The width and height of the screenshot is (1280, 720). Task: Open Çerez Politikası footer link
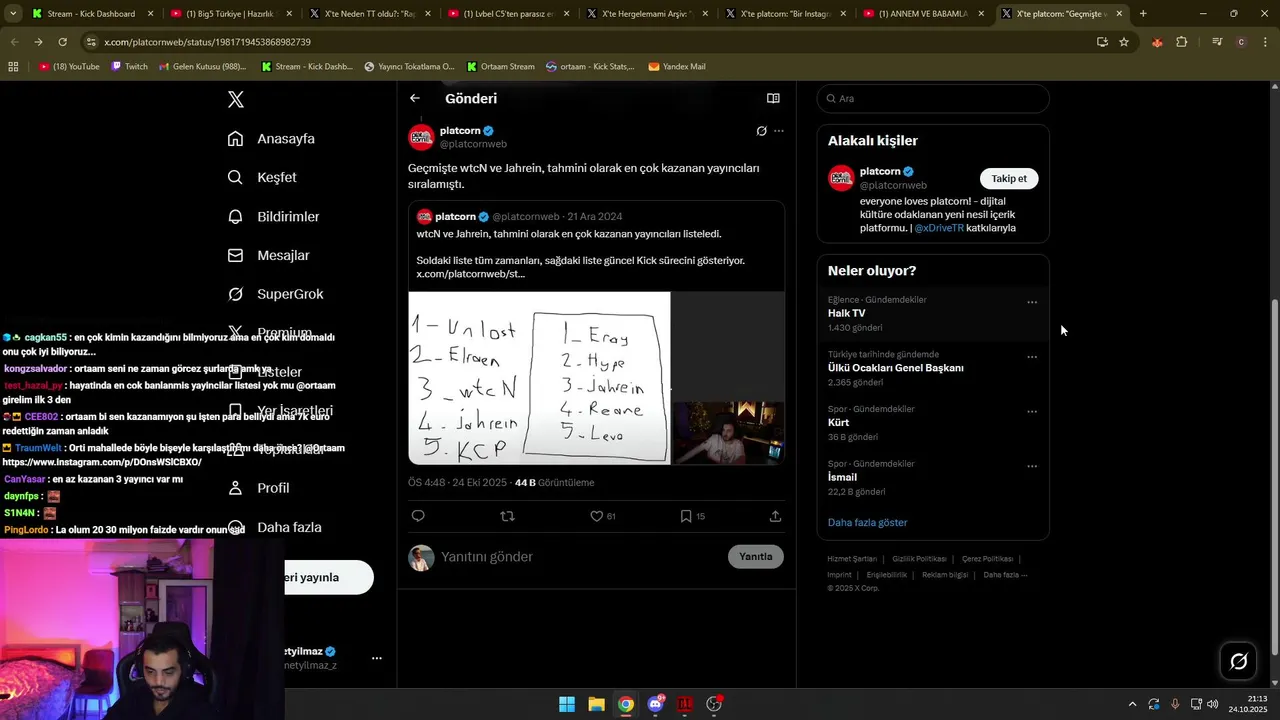click(x=987, y=559)
